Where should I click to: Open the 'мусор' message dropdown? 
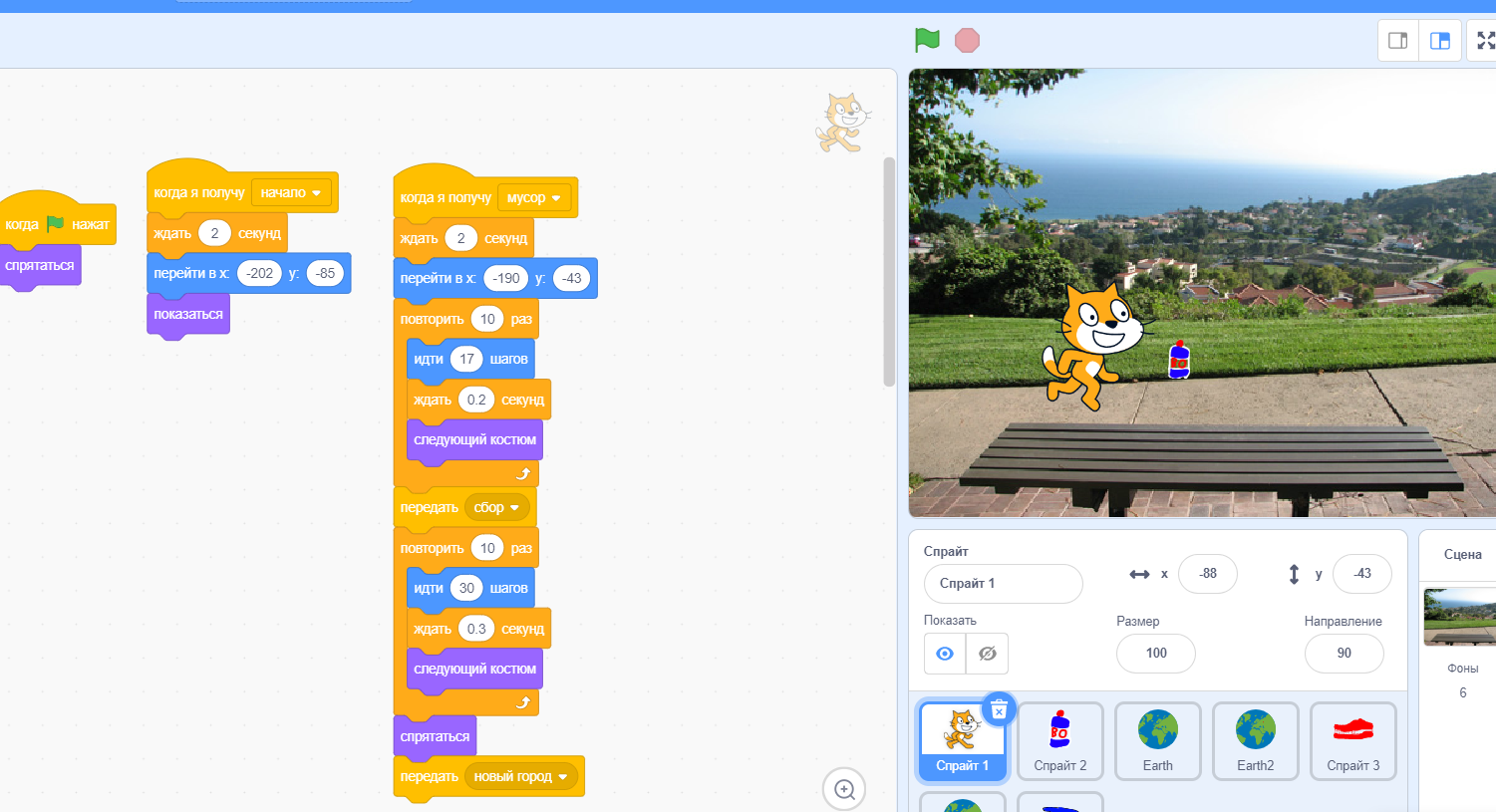(534, 198)
